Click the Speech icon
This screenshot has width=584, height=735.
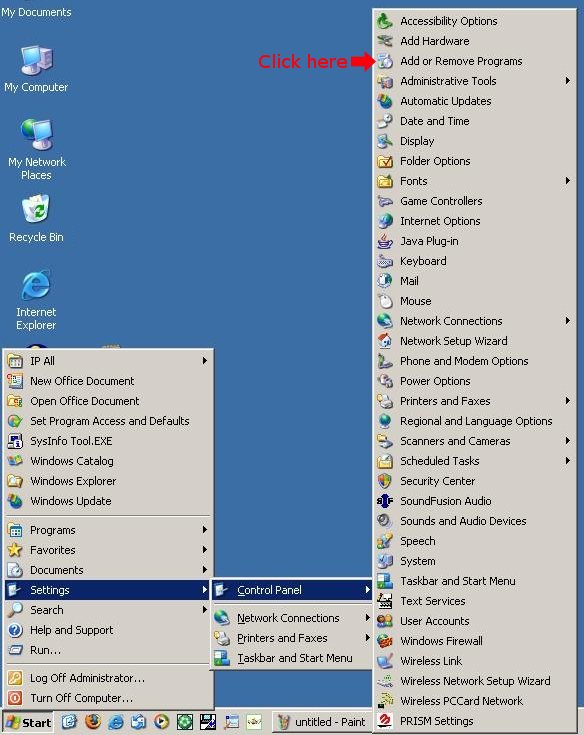(385, 541)
